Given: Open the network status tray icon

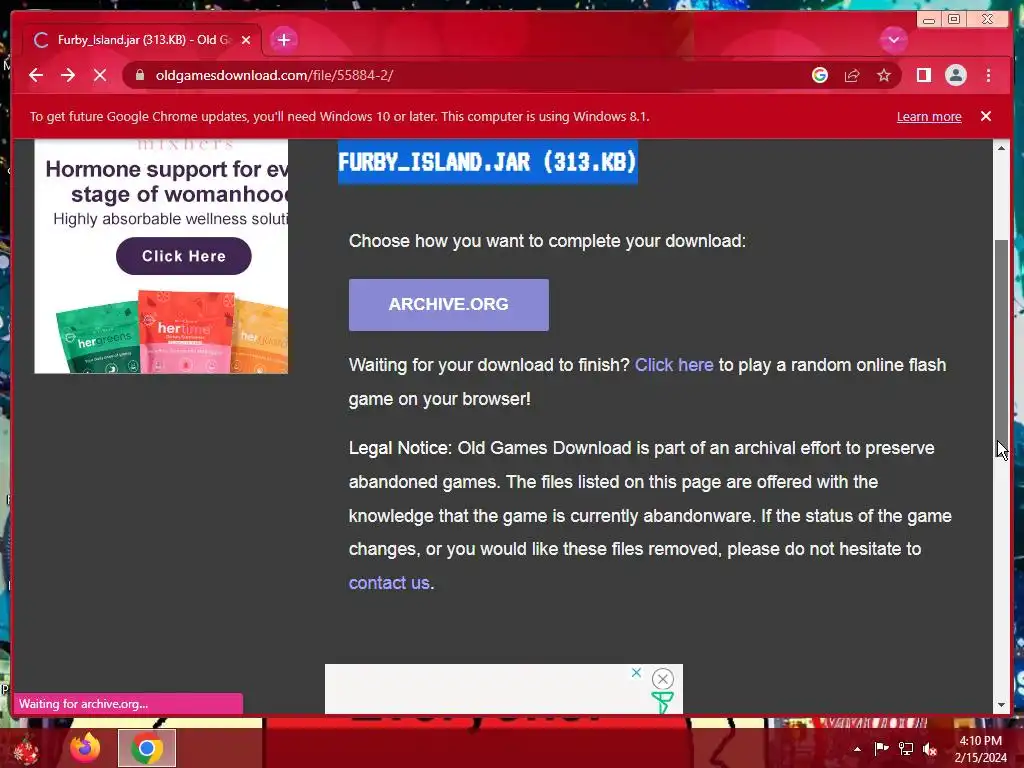Looking at the screenshot, I should (x=906, y=748).
